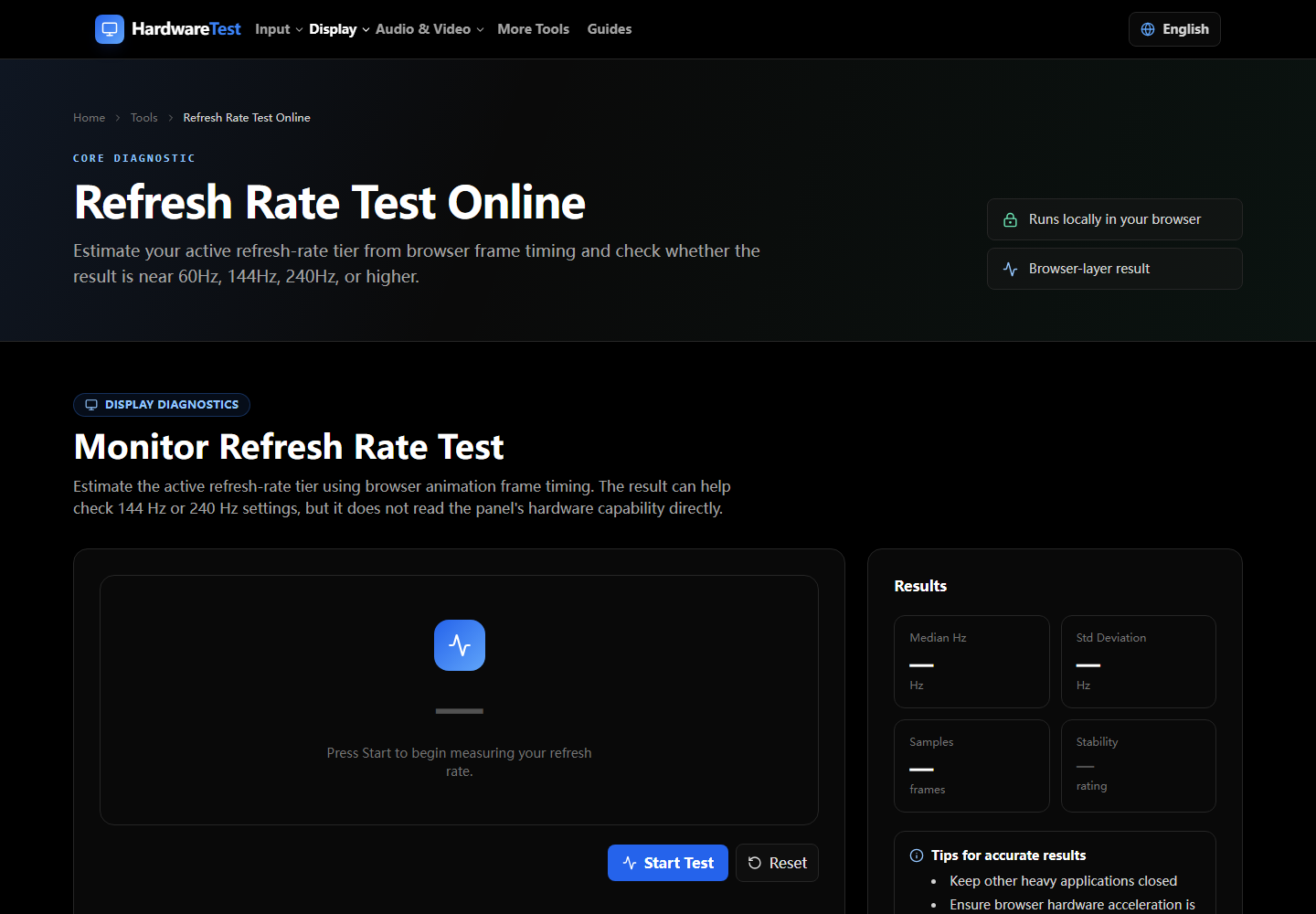The image size is (1316, 914).
Task: Click the CORE DIAGNOSTIC label
Action: tap(134, 158)
